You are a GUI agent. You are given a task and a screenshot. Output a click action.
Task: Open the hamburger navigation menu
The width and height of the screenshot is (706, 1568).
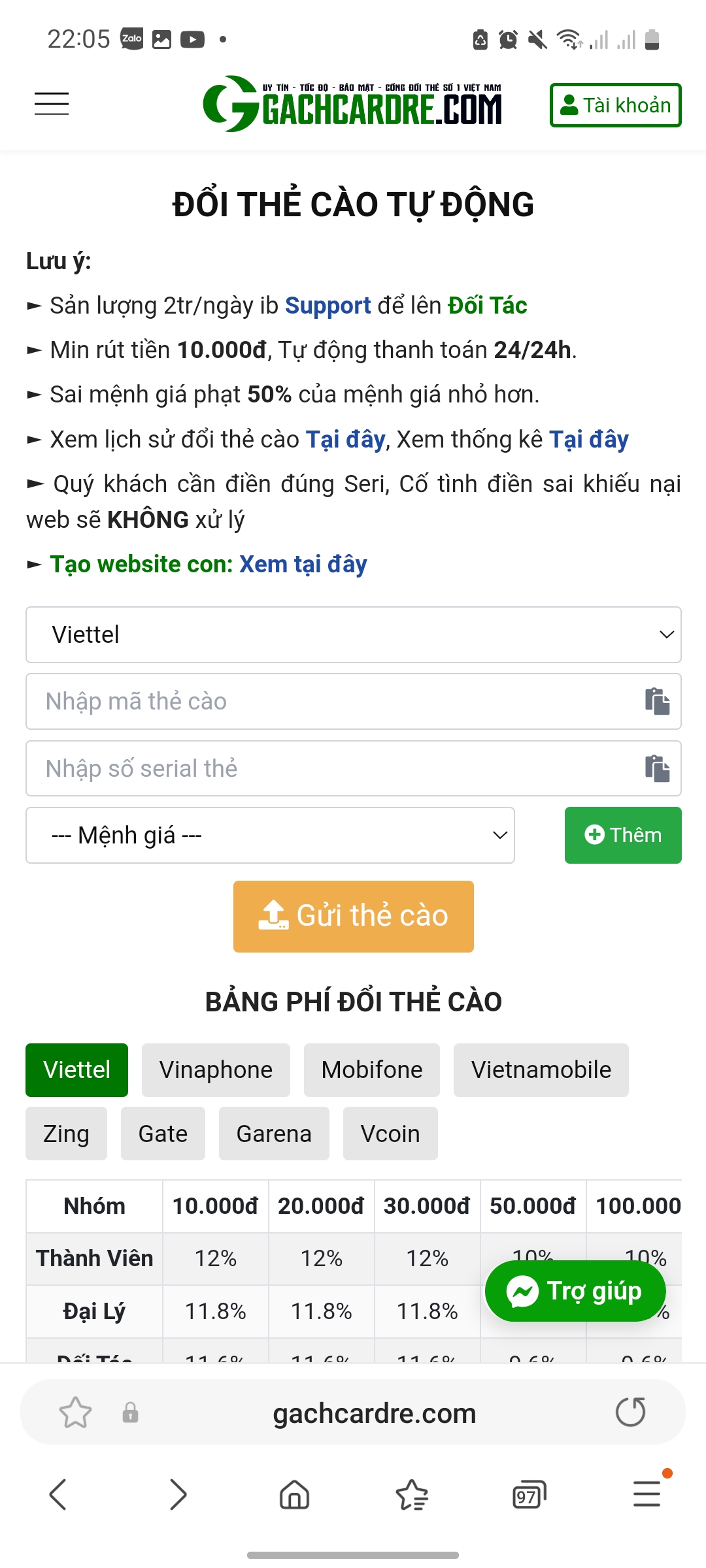tap(52, 104)
